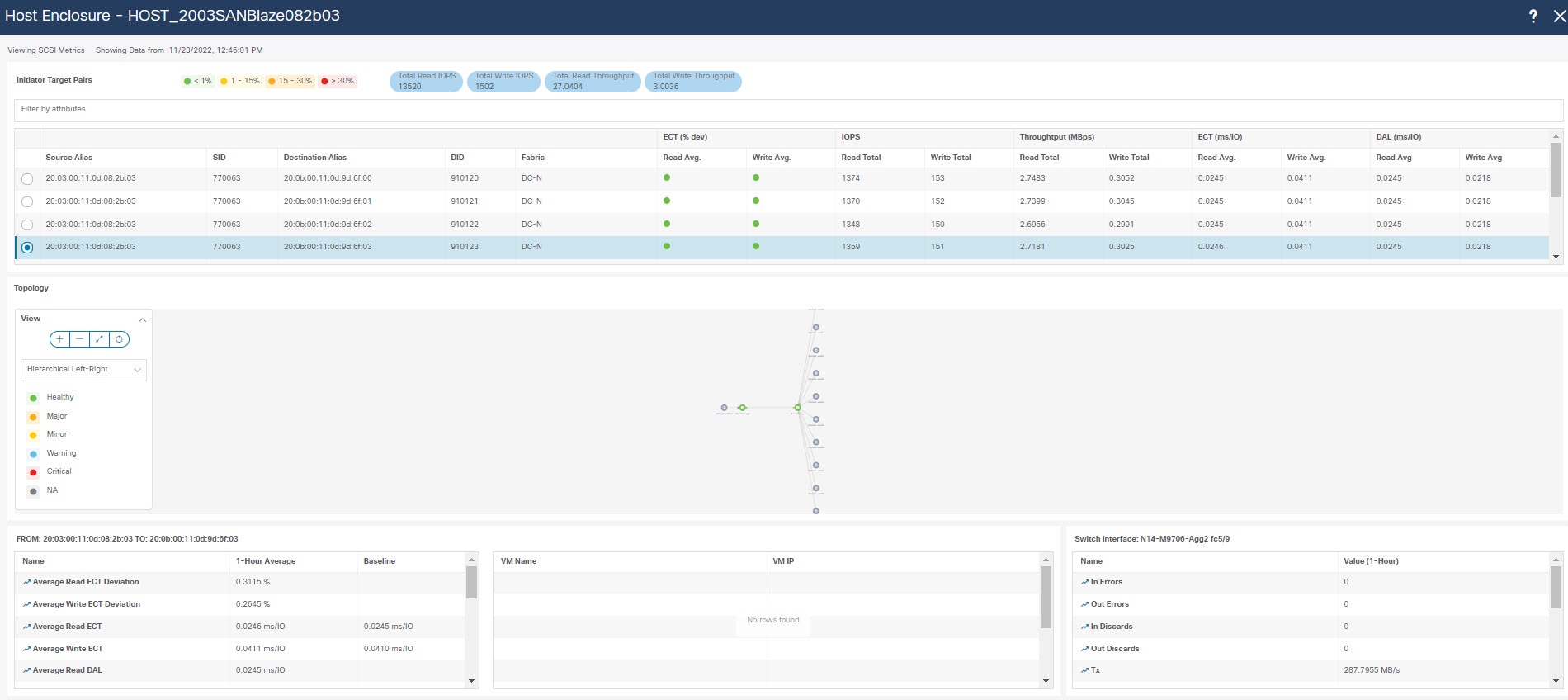Zoom in on the topology view

[60, 339]
